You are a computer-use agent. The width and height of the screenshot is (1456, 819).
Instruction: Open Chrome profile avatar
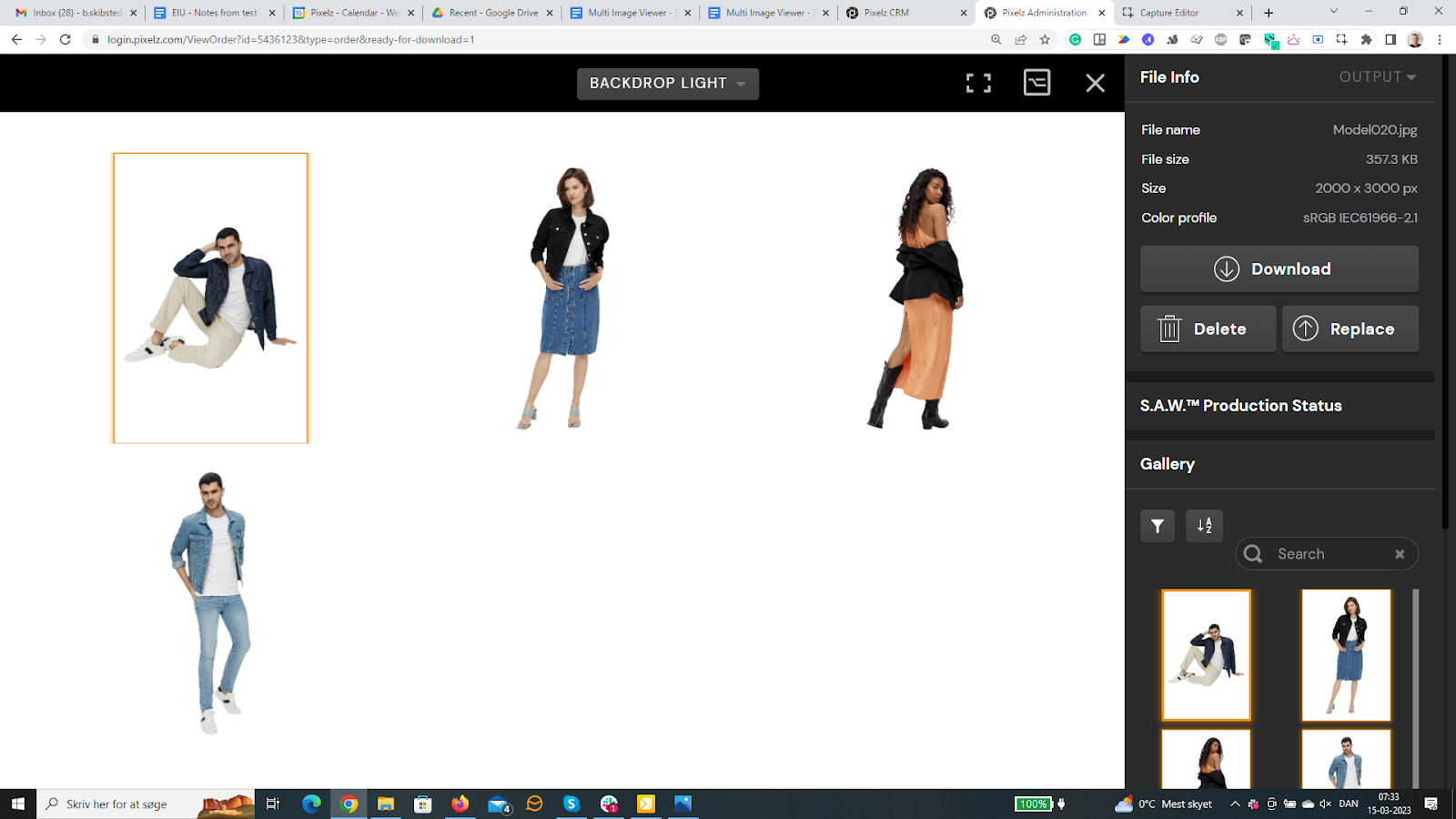[x=1415, y=40]
